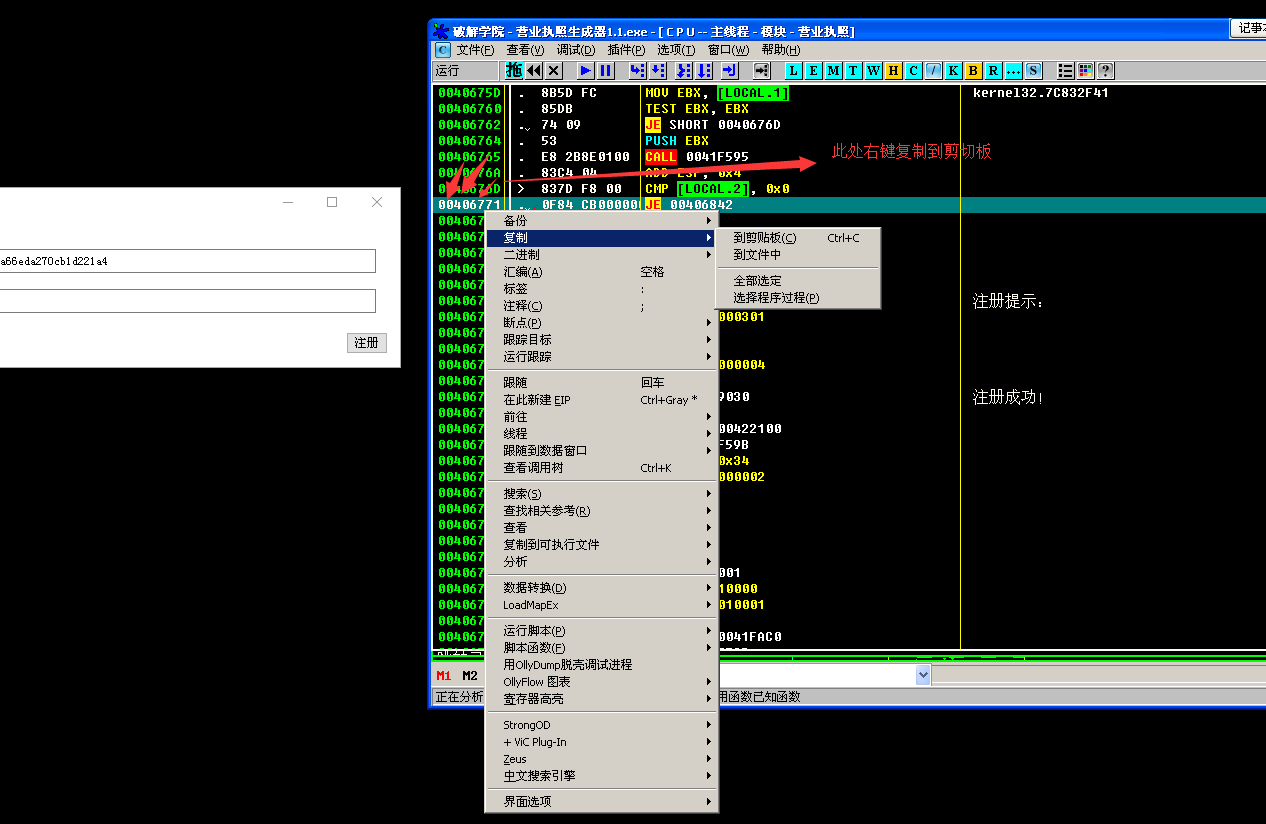Click the Trace Over toolbar icon

[x=704, y=71]
